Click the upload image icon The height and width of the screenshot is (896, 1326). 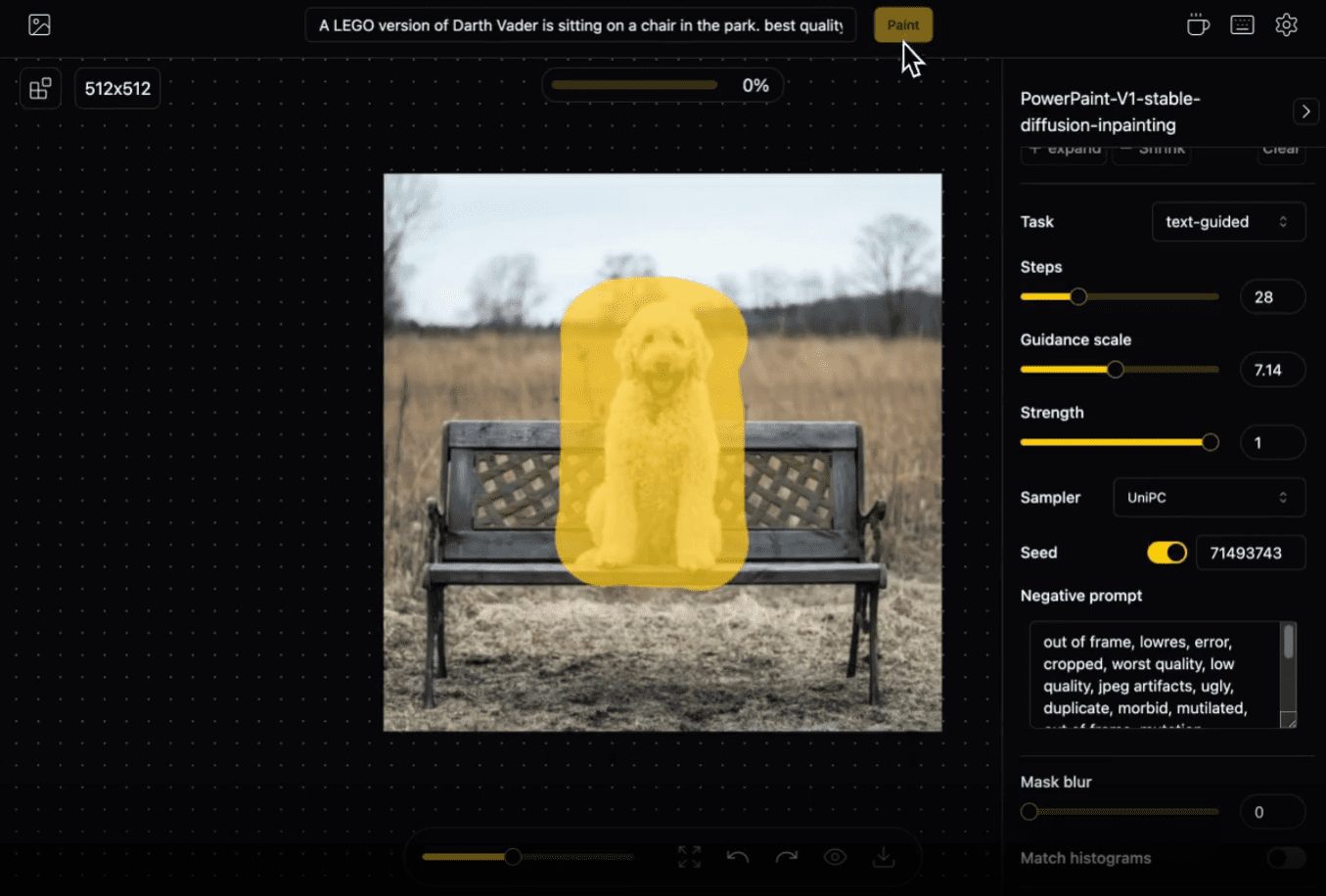point(39,25)
